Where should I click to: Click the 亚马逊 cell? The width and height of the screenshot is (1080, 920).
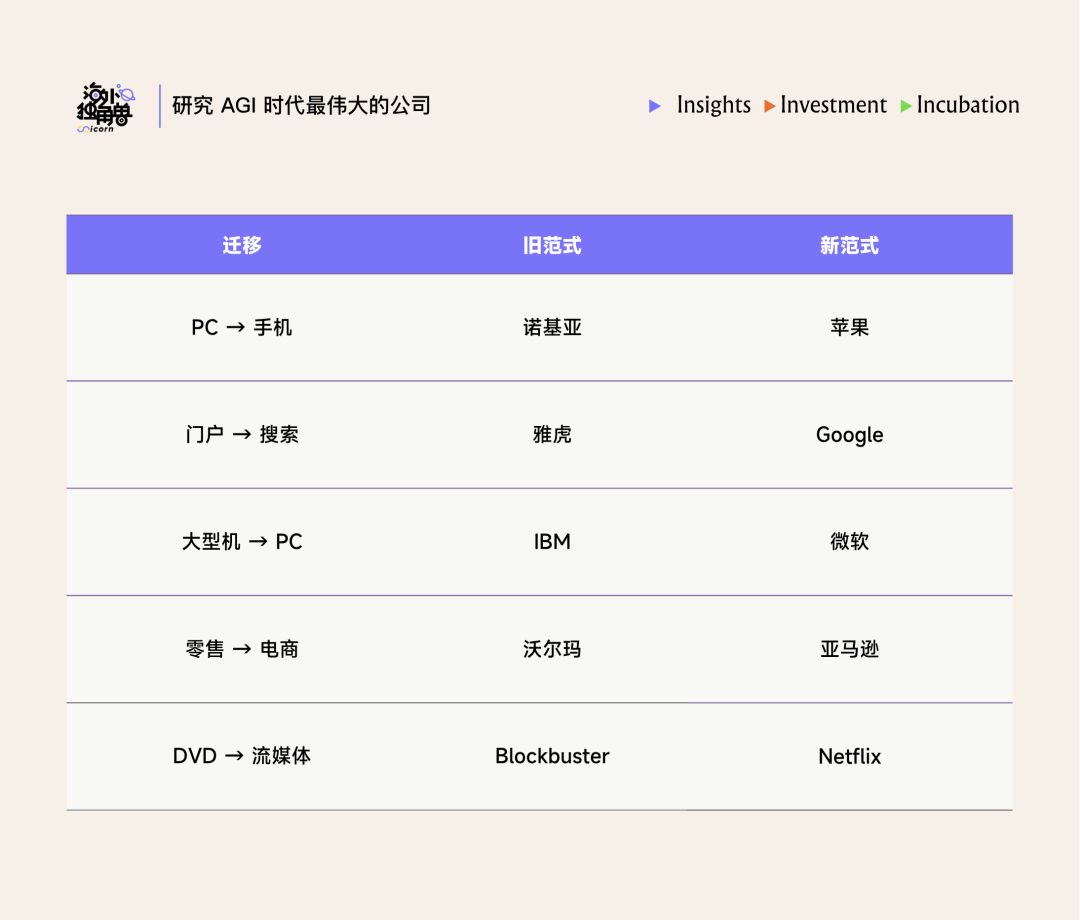(849, 649)
